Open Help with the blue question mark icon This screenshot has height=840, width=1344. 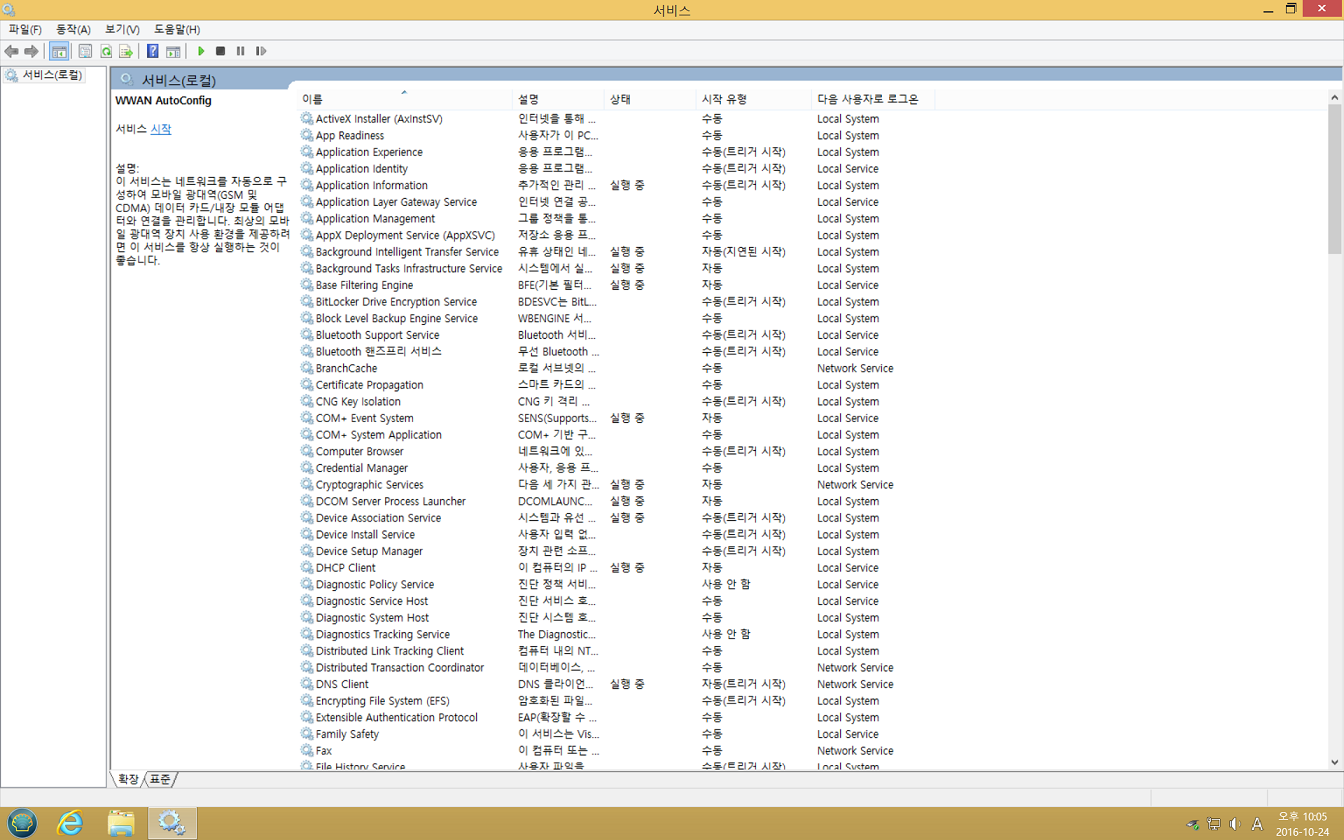tap(152, 51)
